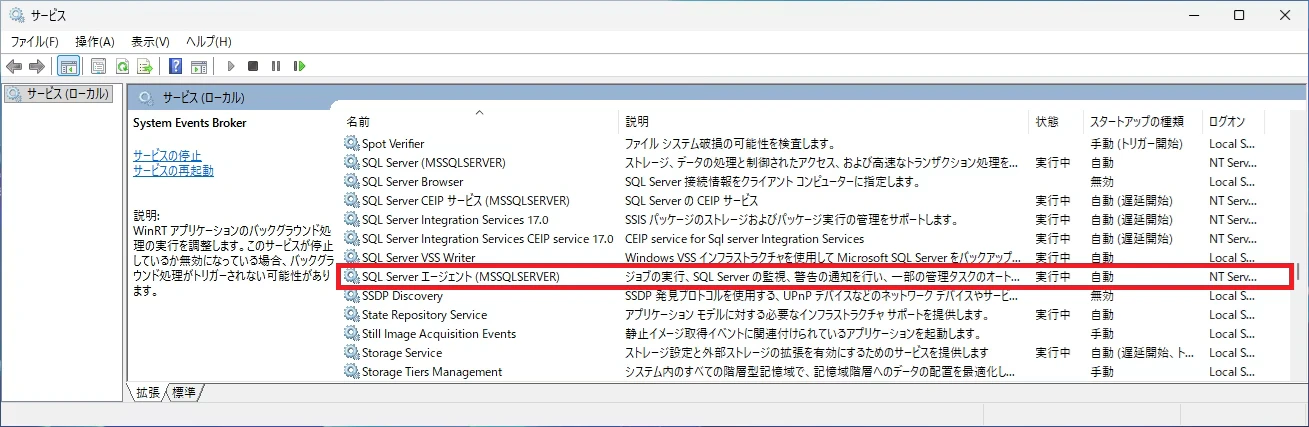The height and width of the screenshot is (427, 1309).
Task: Select the gear icon of SQL Server (MSSQLSERVER)
Action: click(x=351, y=163)
